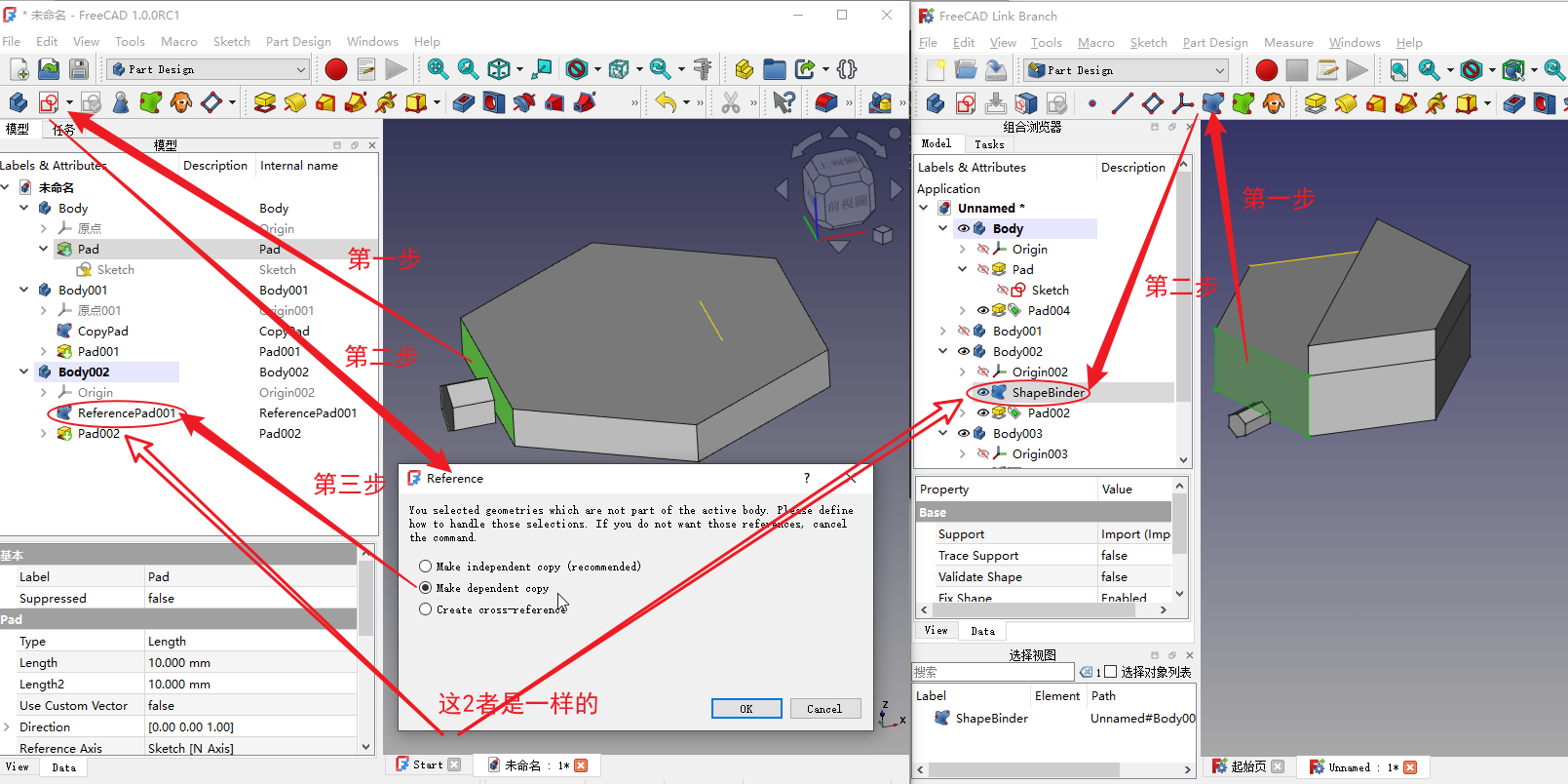Click Datum line icon in Link Branch toolbar
The image size is (1568, 784).
[x=1123, y=102]
